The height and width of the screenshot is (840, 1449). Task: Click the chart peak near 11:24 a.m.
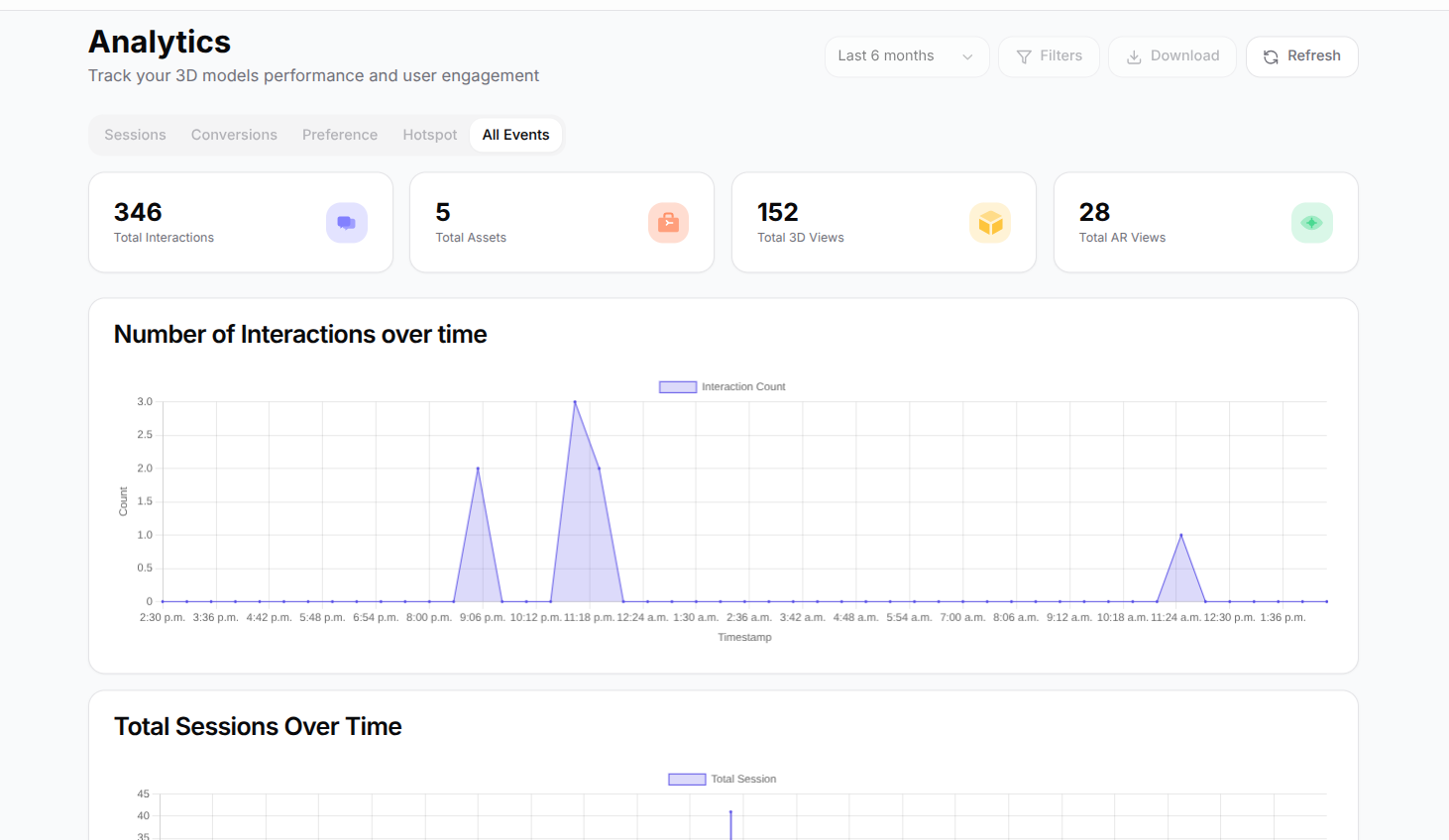(1180, 535)
